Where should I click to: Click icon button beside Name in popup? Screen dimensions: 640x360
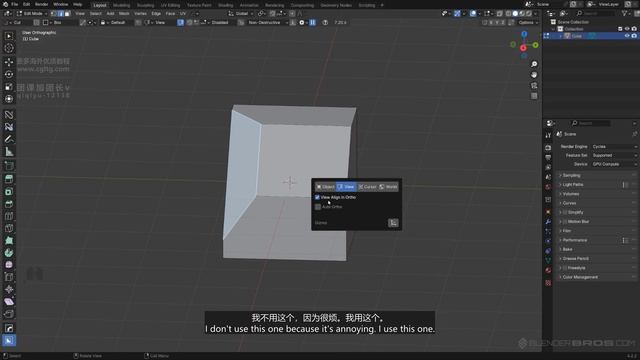coord(393,223)
